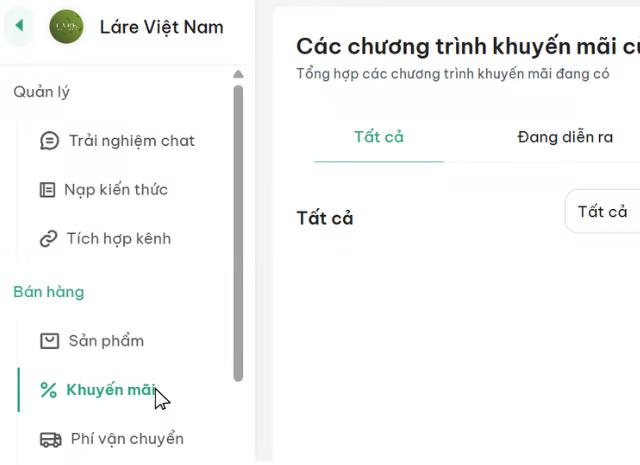Switch to Đang diễn ra tab
Viewport: 640px width, 465px height.
coord(565,137)
